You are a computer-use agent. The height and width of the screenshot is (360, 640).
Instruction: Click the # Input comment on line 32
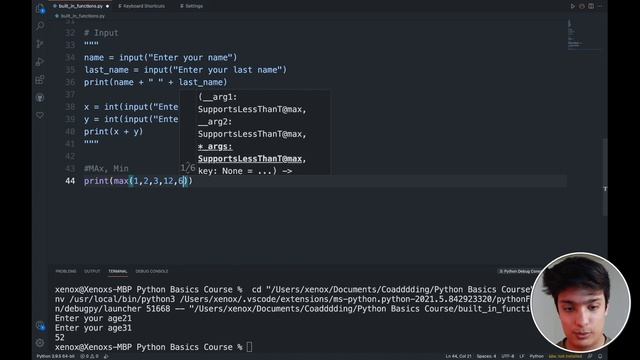[x=101, y=33]
